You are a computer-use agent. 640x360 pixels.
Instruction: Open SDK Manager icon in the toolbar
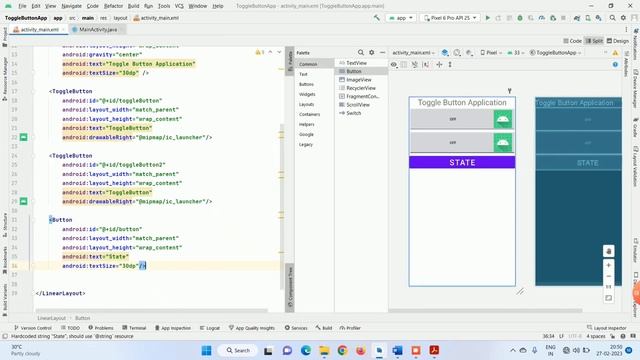[x=598, y=18]
